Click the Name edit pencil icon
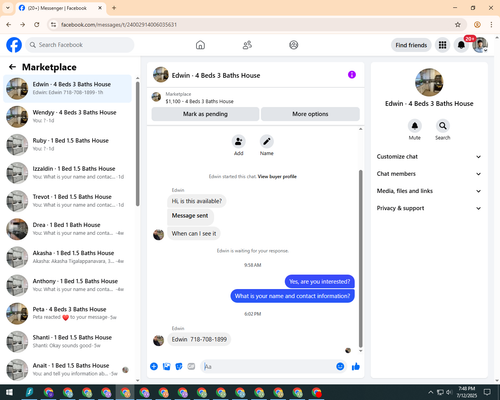 click(267, 142)
